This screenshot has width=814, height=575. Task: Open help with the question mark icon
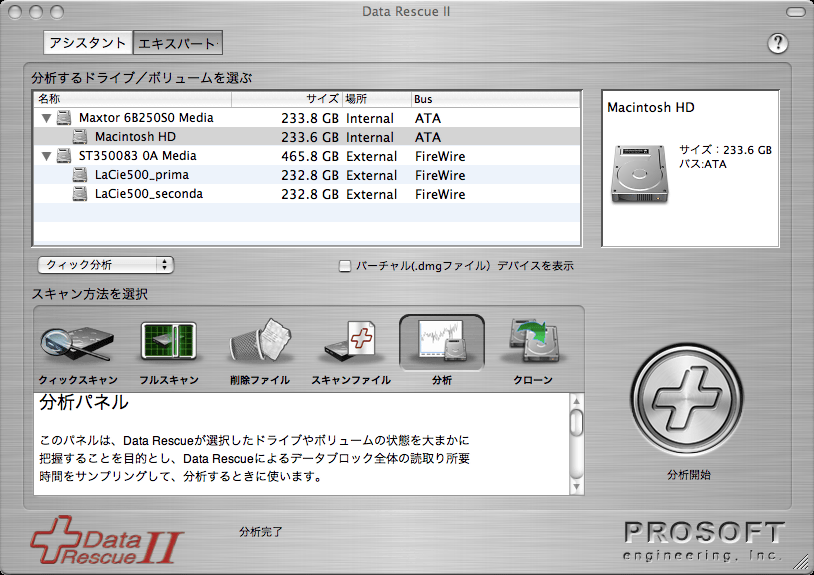[x=777, y=43]
